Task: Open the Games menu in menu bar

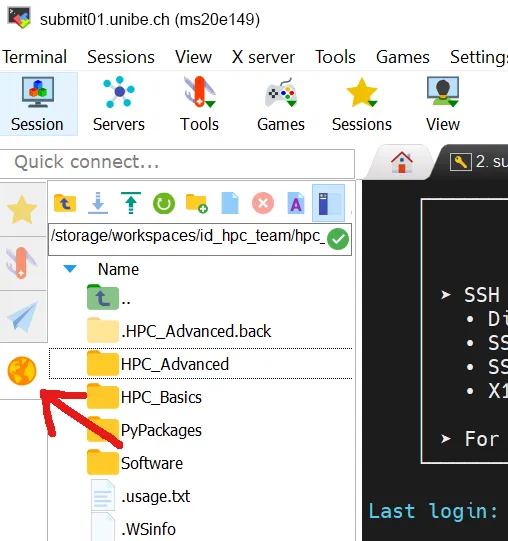Action: point(403,57)
